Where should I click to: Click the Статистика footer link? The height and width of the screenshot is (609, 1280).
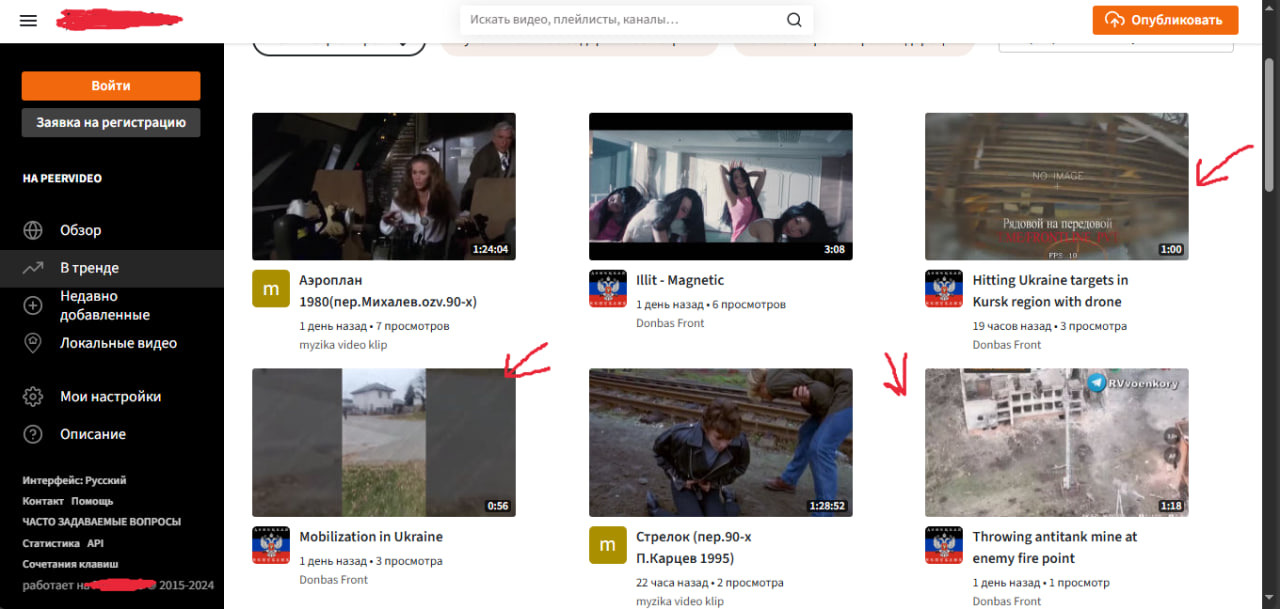51,543
